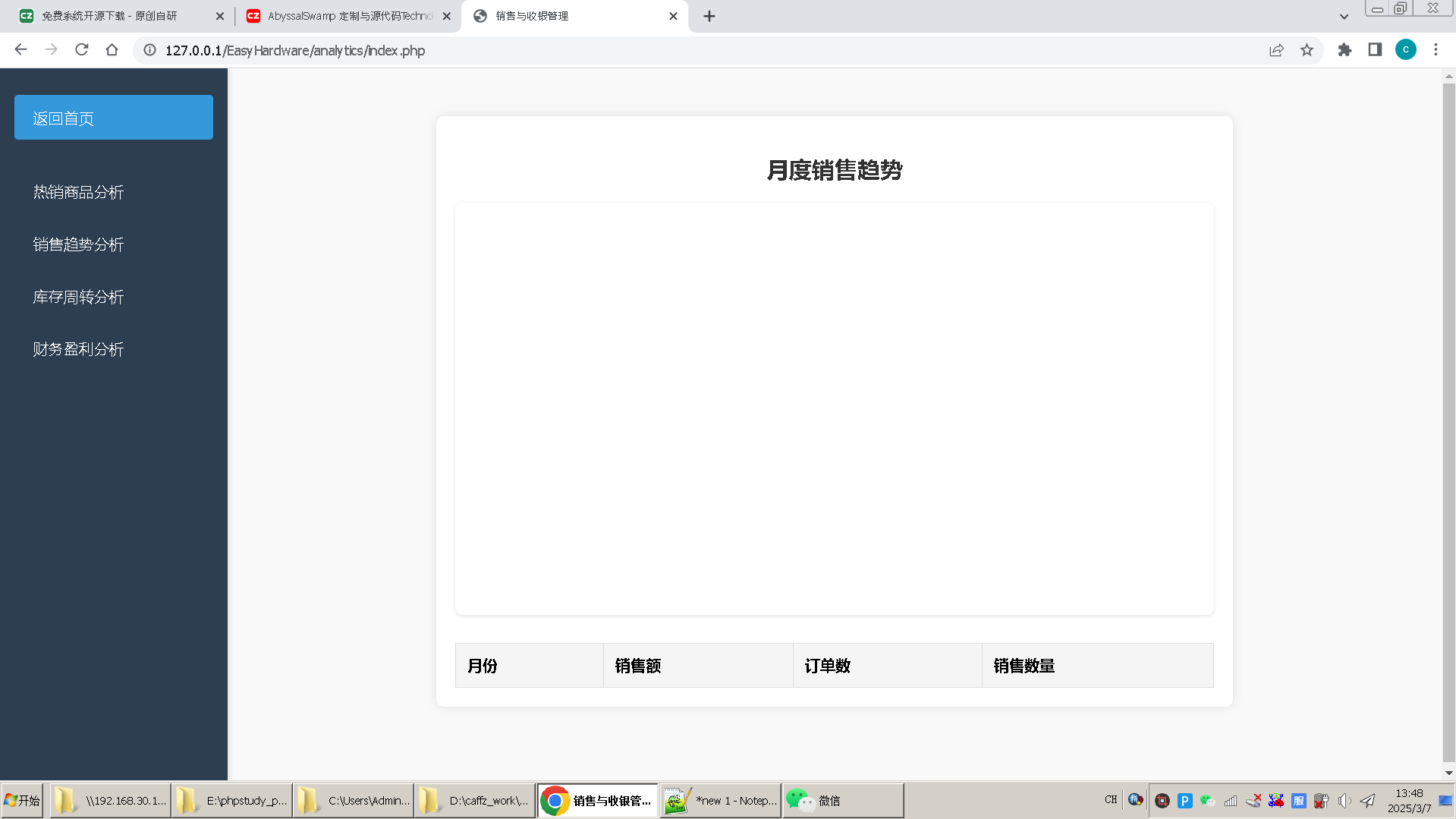Click the CH language indicator in tray

(x=1111, y=799)
